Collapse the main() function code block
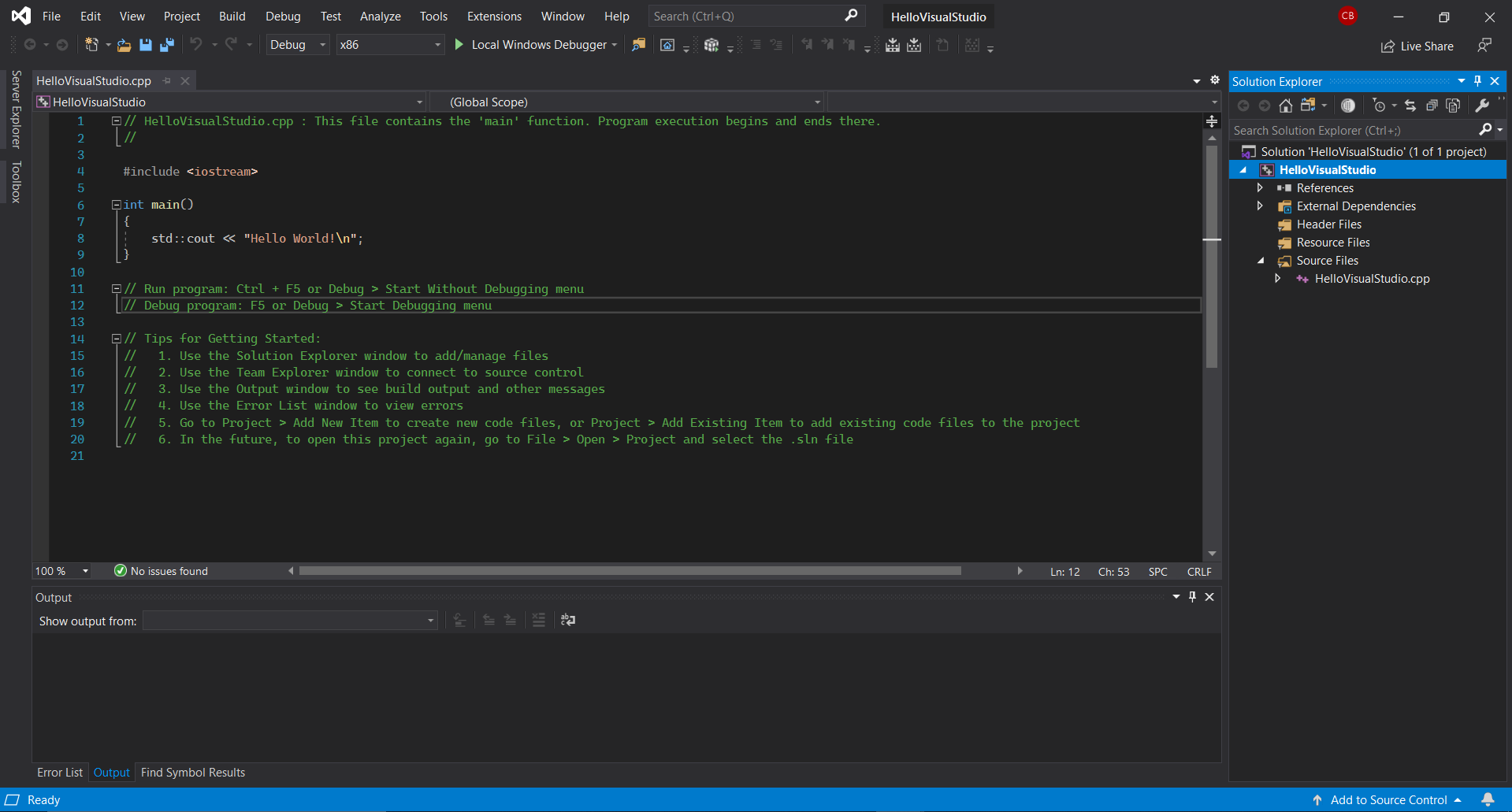Screen dimensions: 1512x812 [117, 205]
